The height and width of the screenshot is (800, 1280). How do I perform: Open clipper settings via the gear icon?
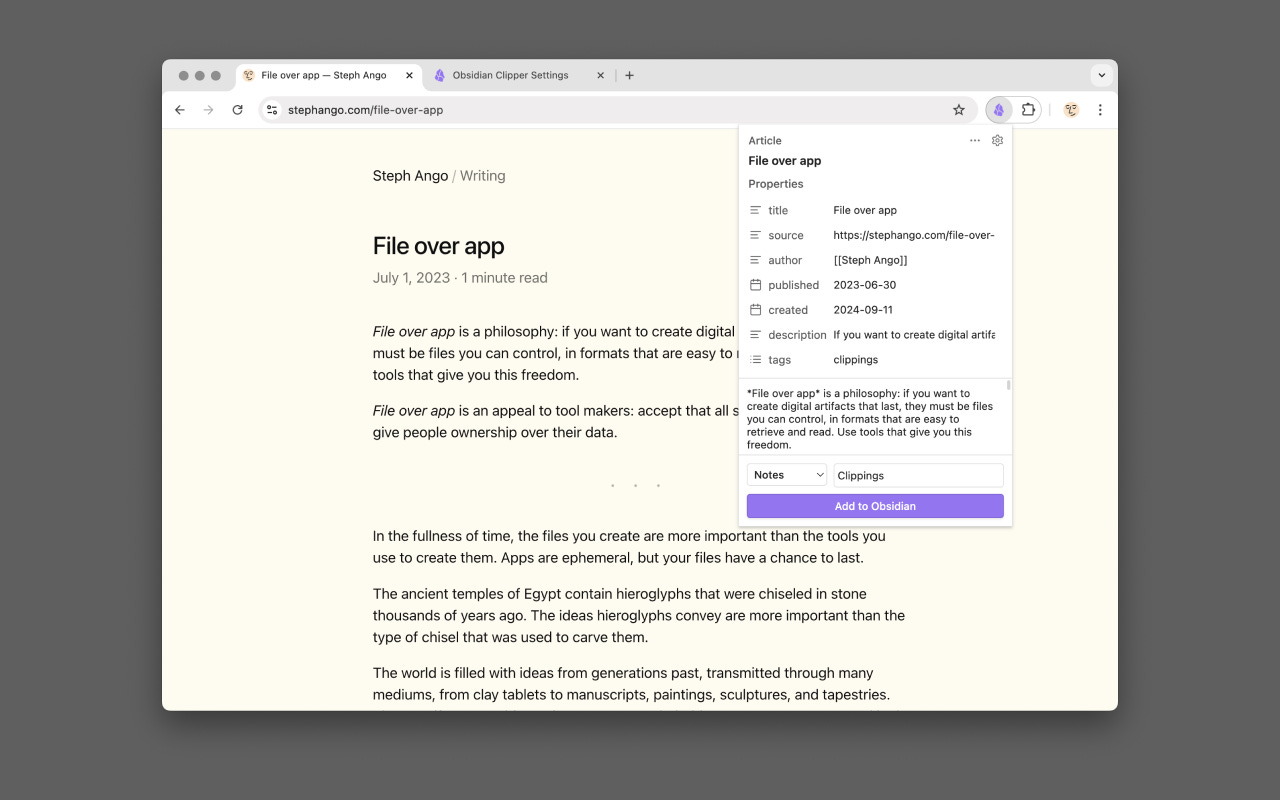pos(997,140)
